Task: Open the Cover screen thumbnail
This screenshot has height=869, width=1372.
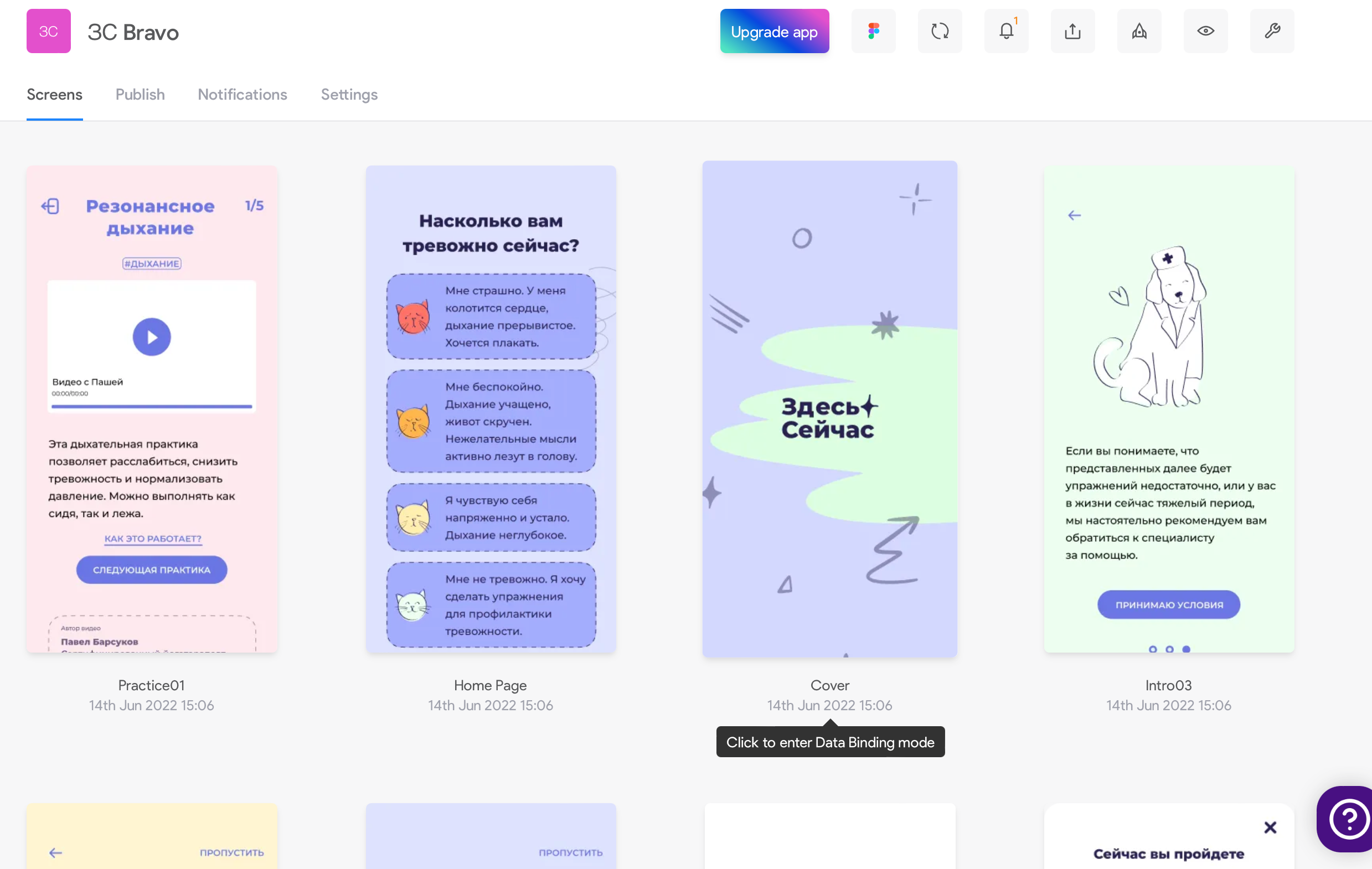Action: pos(829,409)
